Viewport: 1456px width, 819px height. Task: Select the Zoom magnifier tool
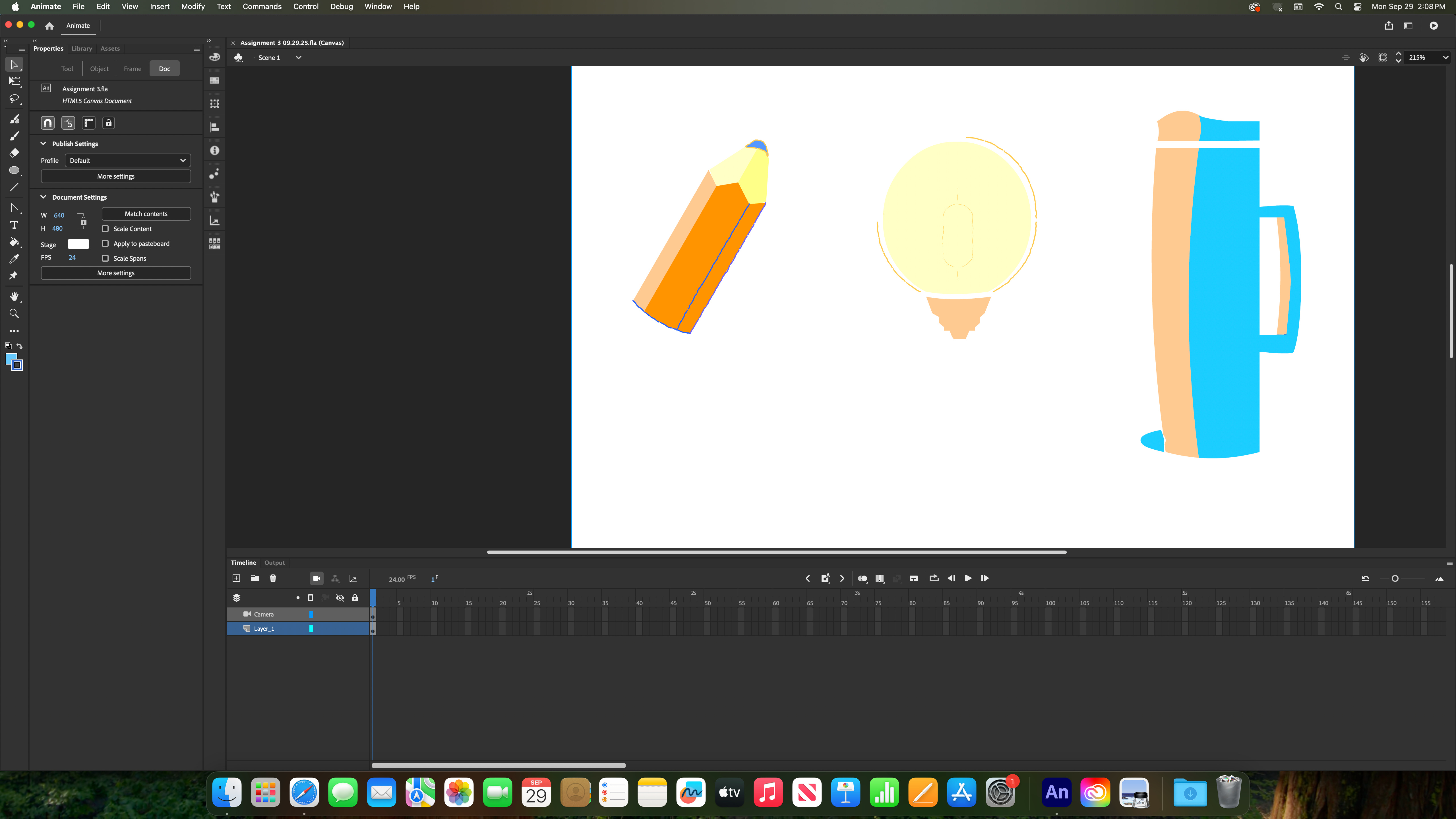(14, 314)
